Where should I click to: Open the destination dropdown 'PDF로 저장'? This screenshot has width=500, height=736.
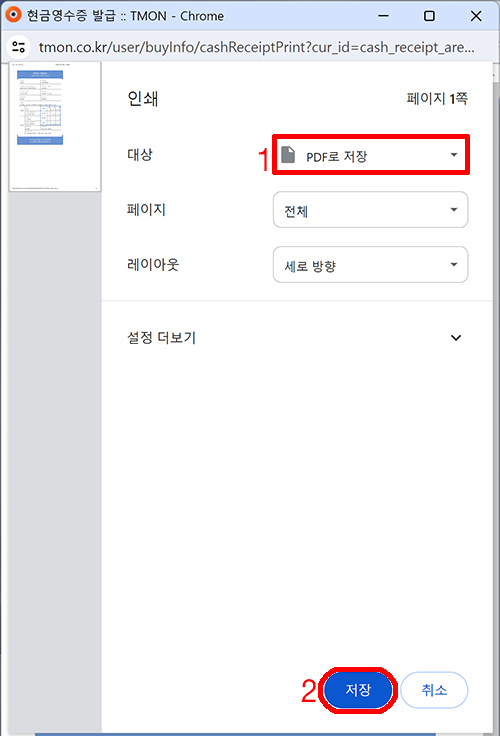[370, 155]
